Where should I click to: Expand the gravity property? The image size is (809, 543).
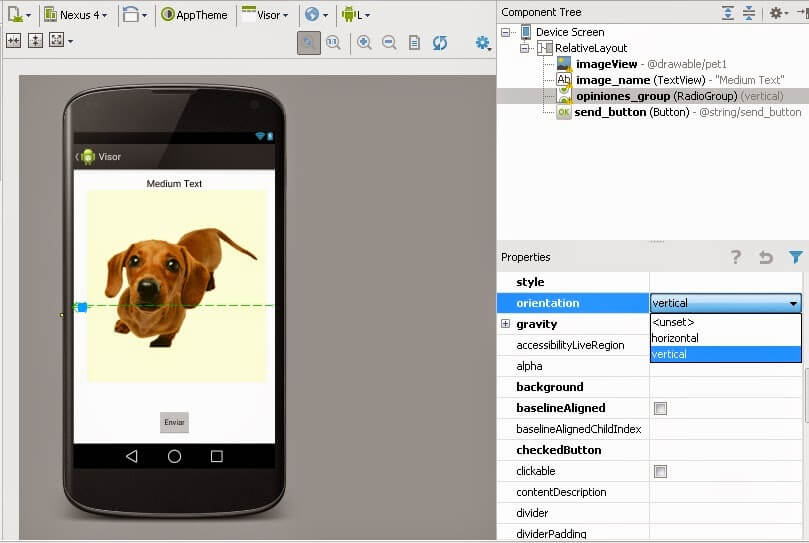[505, 324]
